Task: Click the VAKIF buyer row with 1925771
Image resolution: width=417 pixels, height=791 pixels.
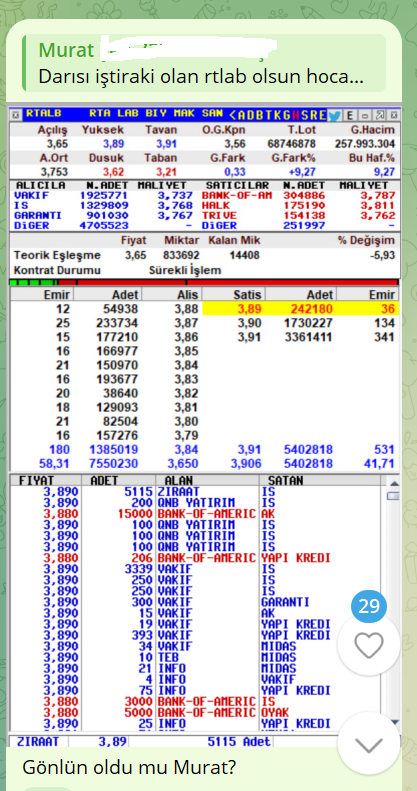Action: coord(103,195)
